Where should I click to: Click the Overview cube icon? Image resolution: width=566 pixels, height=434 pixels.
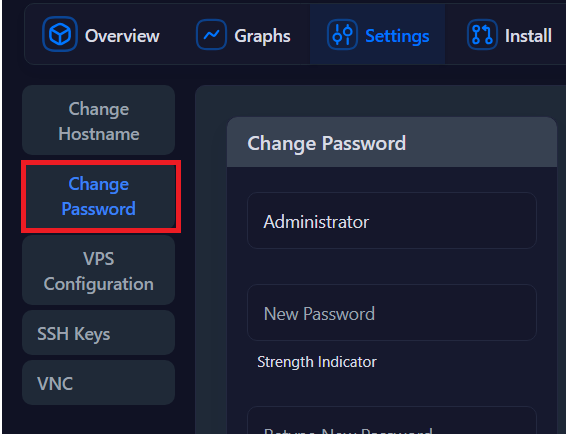(60, 34)
